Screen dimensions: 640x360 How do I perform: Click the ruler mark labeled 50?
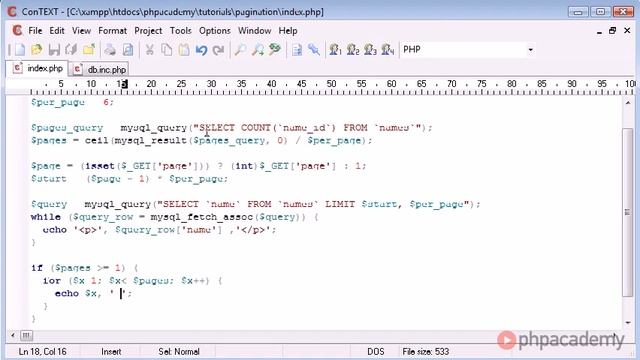click(x=331, y=84)
